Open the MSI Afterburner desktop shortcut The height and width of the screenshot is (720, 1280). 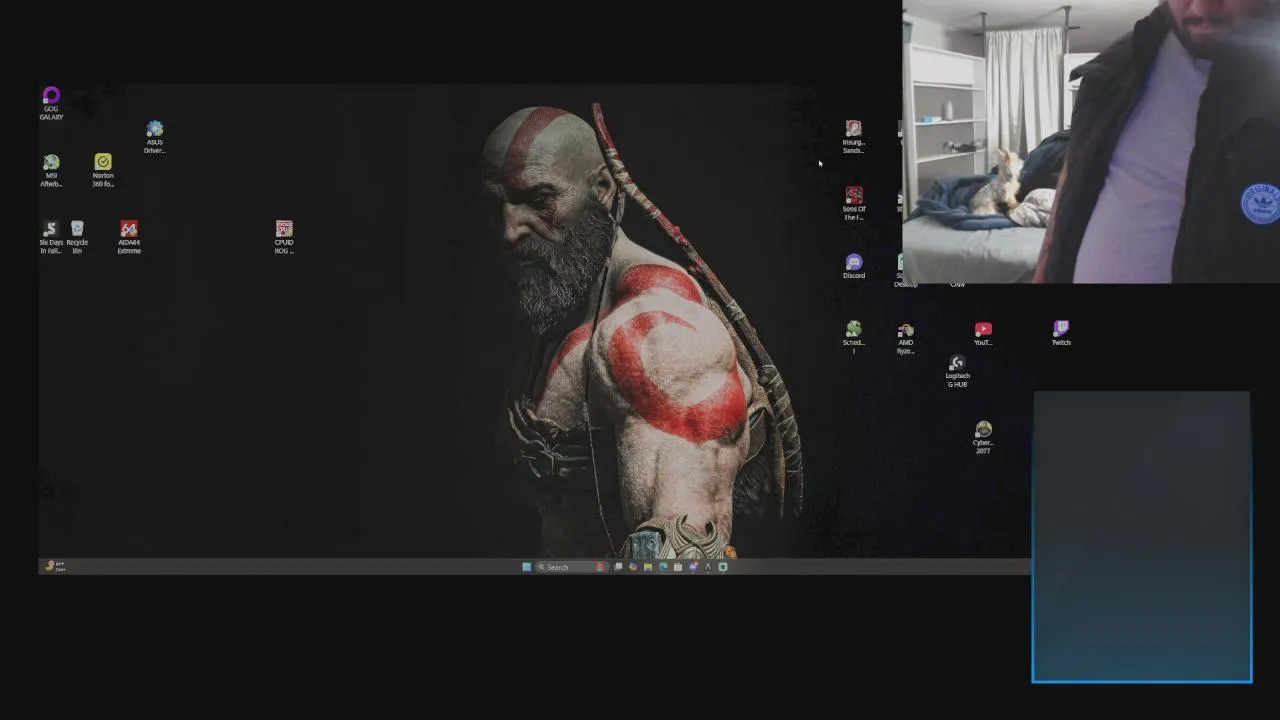pyautogui.click(x=51, y=170)
